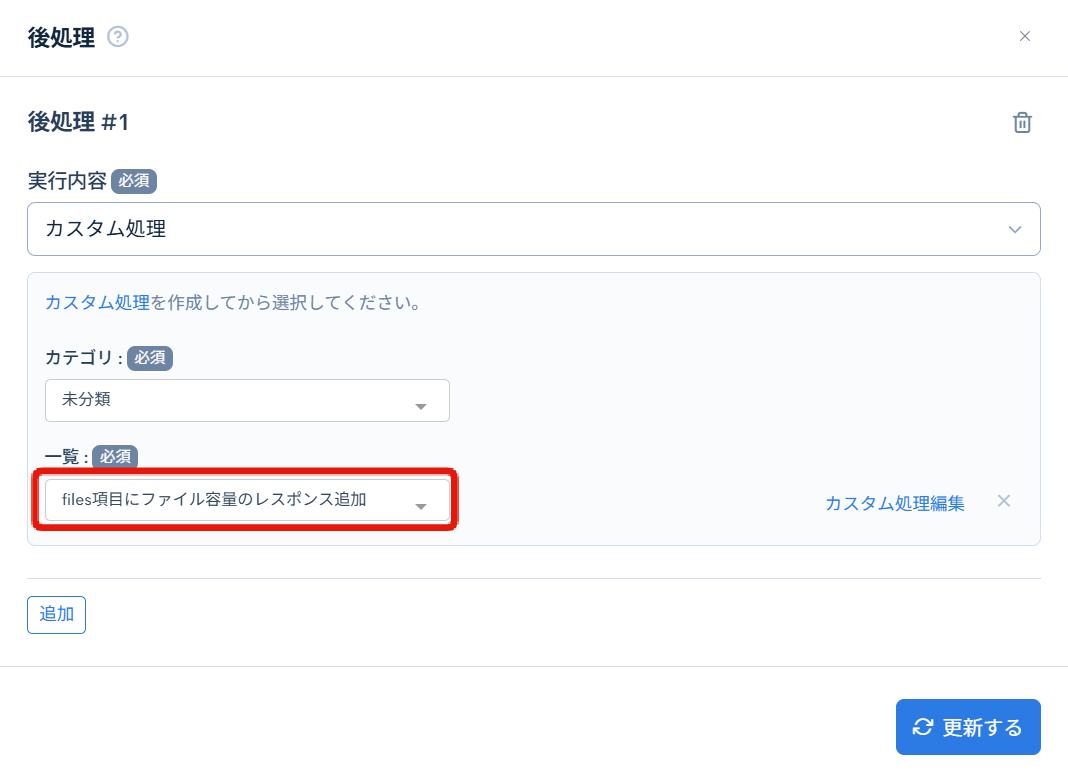Click the refresh icon inside 更新する button
This screenshot has height=776, width=1068.
[923, 727]
